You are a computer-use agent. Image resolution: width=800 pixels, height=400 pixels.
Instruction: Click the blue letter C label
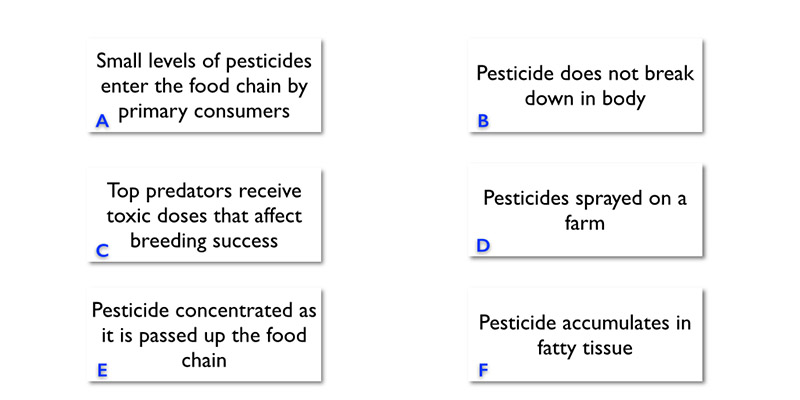[102, 250]
